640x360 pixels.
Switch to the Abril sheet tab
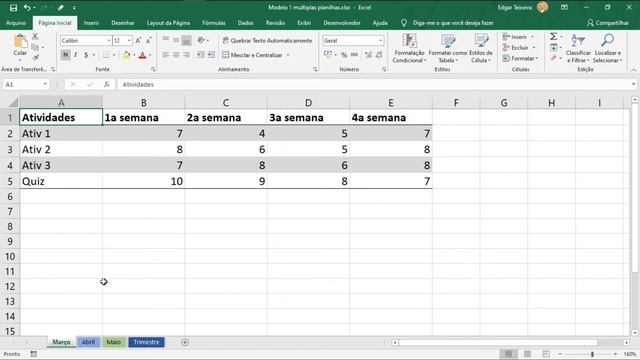tap(88, 342)
